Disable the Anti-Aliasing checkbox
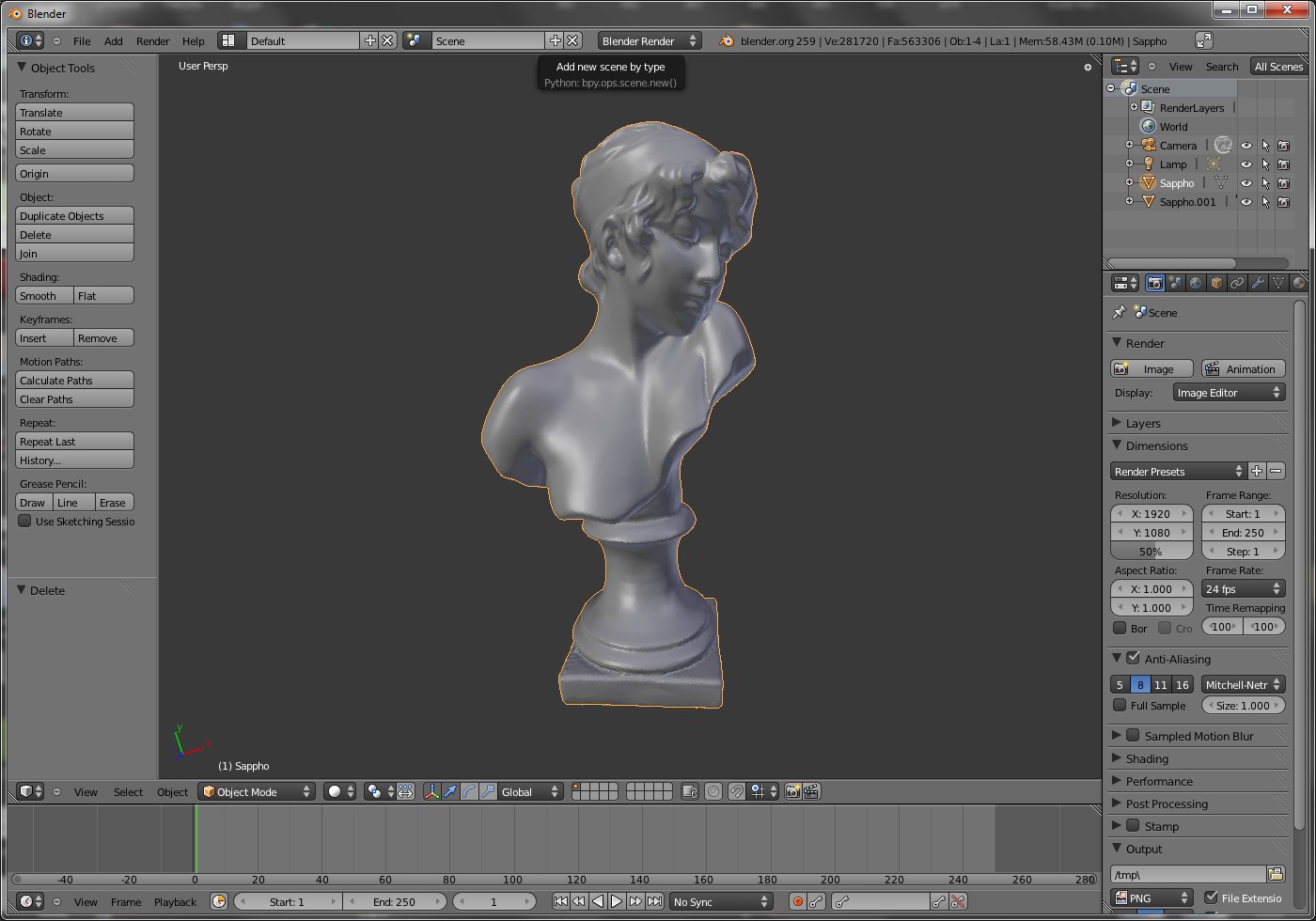 click(1133, 658)
